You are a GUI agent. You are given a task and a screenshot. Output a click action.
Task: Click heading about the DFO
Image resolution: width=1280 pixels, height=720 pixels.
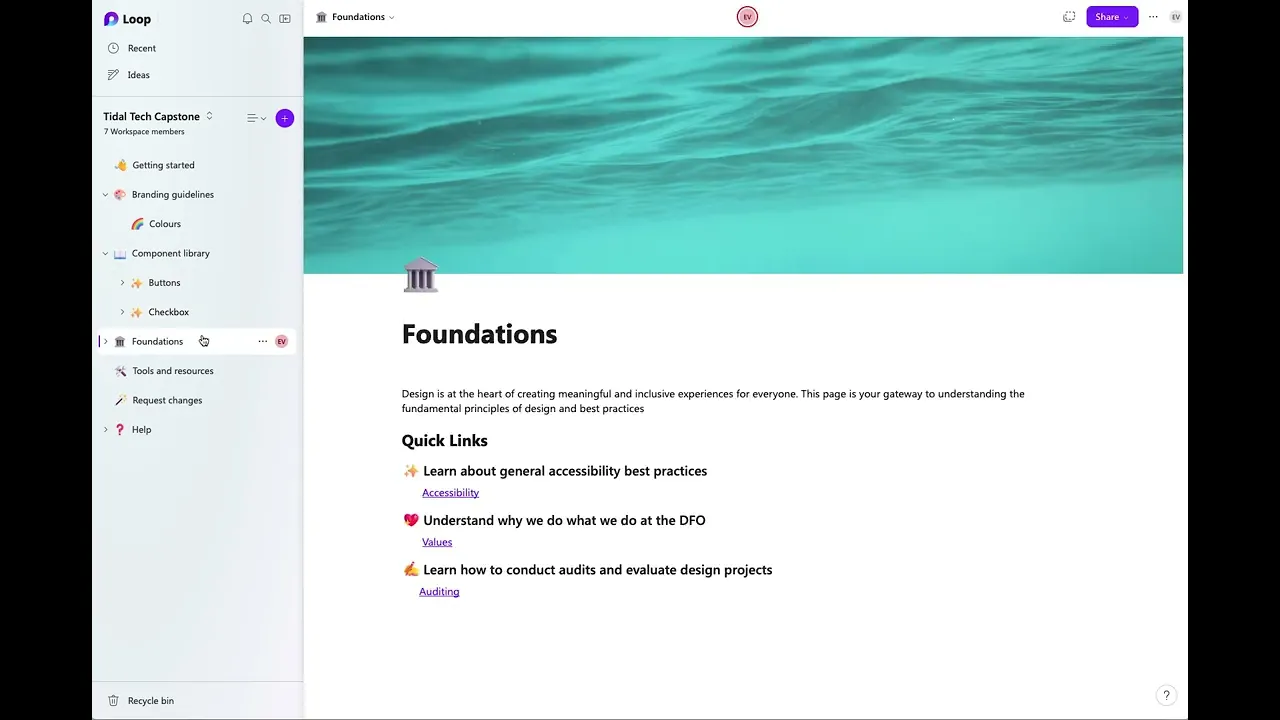[564, 521]
